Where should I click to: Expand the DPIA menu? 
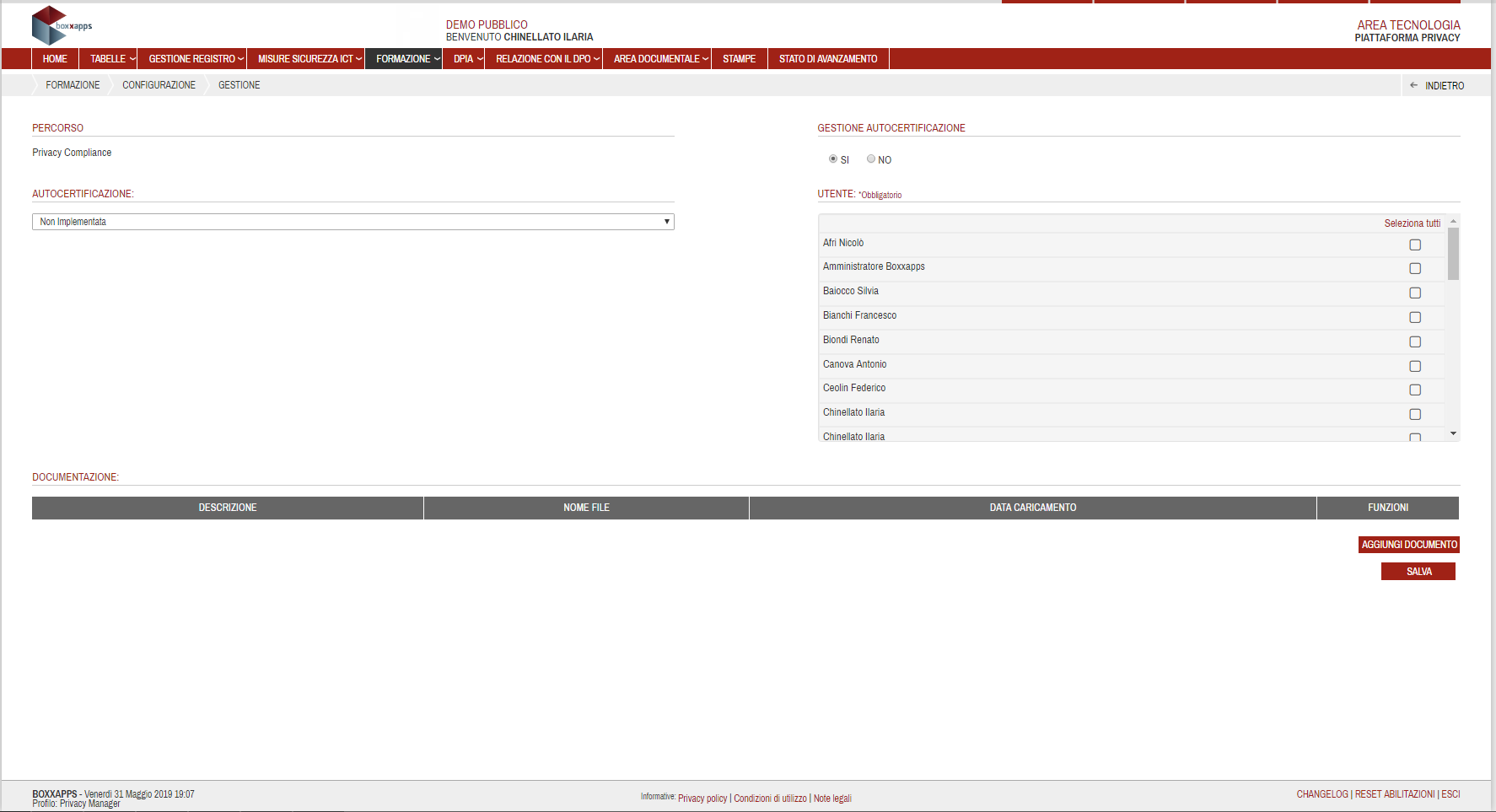464,59
